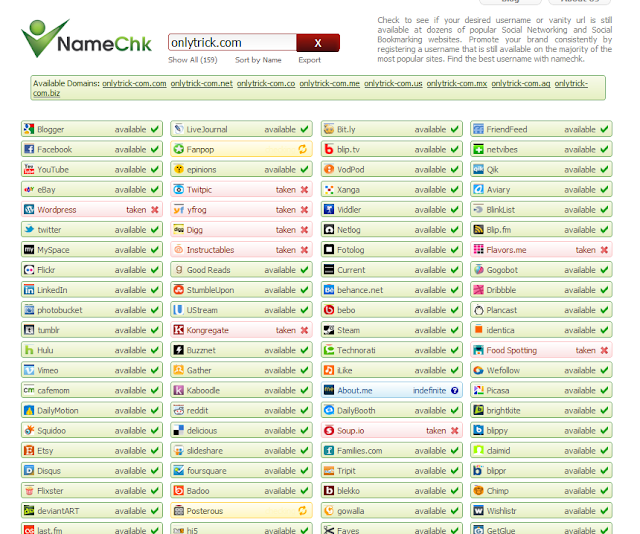Image resolution: width=640 pixels, height=534 pixels.
Task: Click the tumblr icon
Action: [29, 330]
